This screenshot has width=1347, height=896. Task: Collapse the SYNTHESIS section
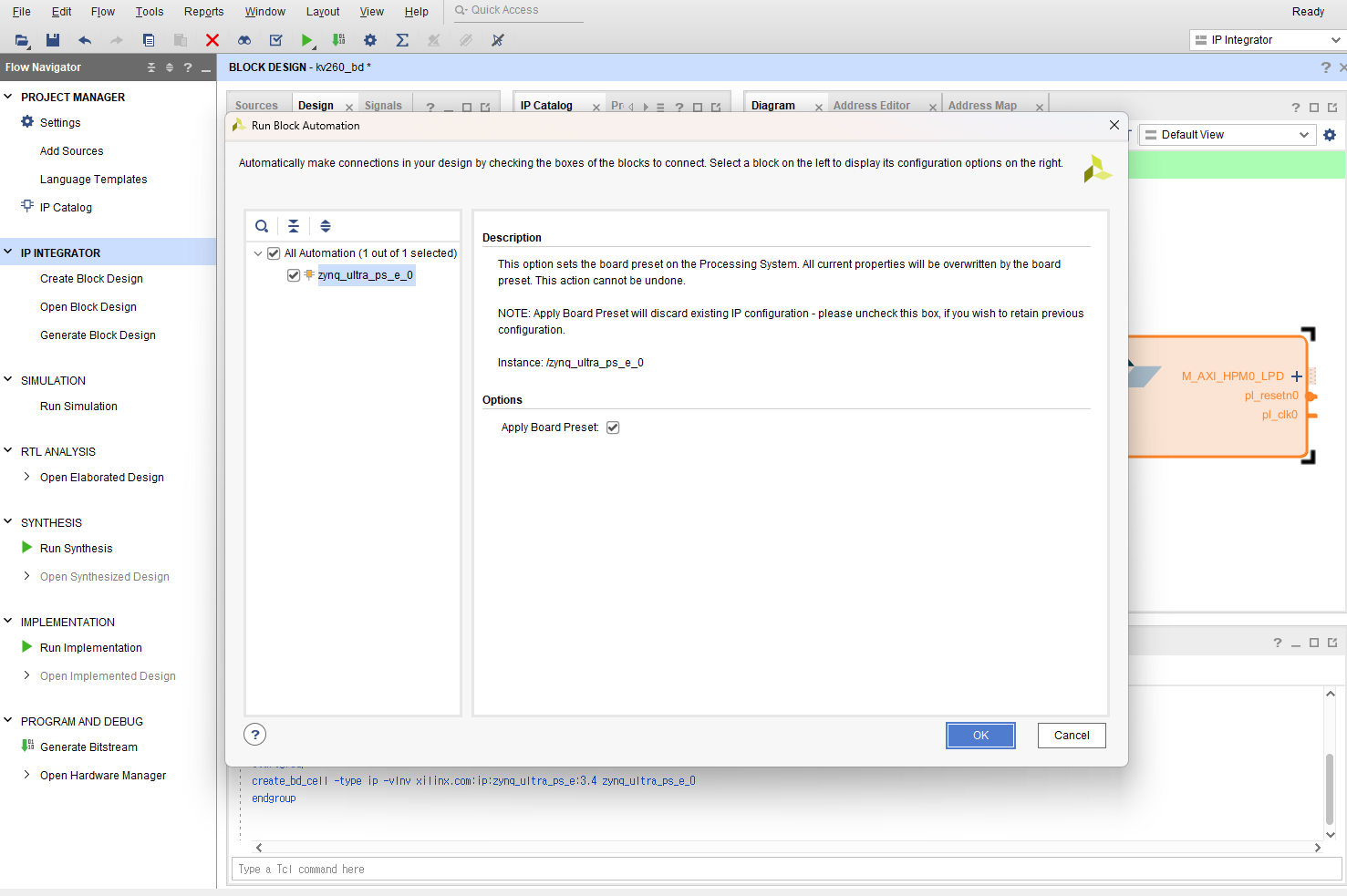pyautogui.click(x=8, y=522)
